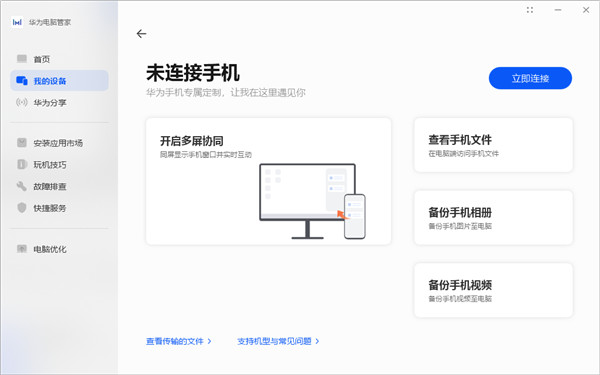Open the 备份手机视频 card
Image resolution: width=600 pixels, height=375 pixels.
(x=493, y=290)
